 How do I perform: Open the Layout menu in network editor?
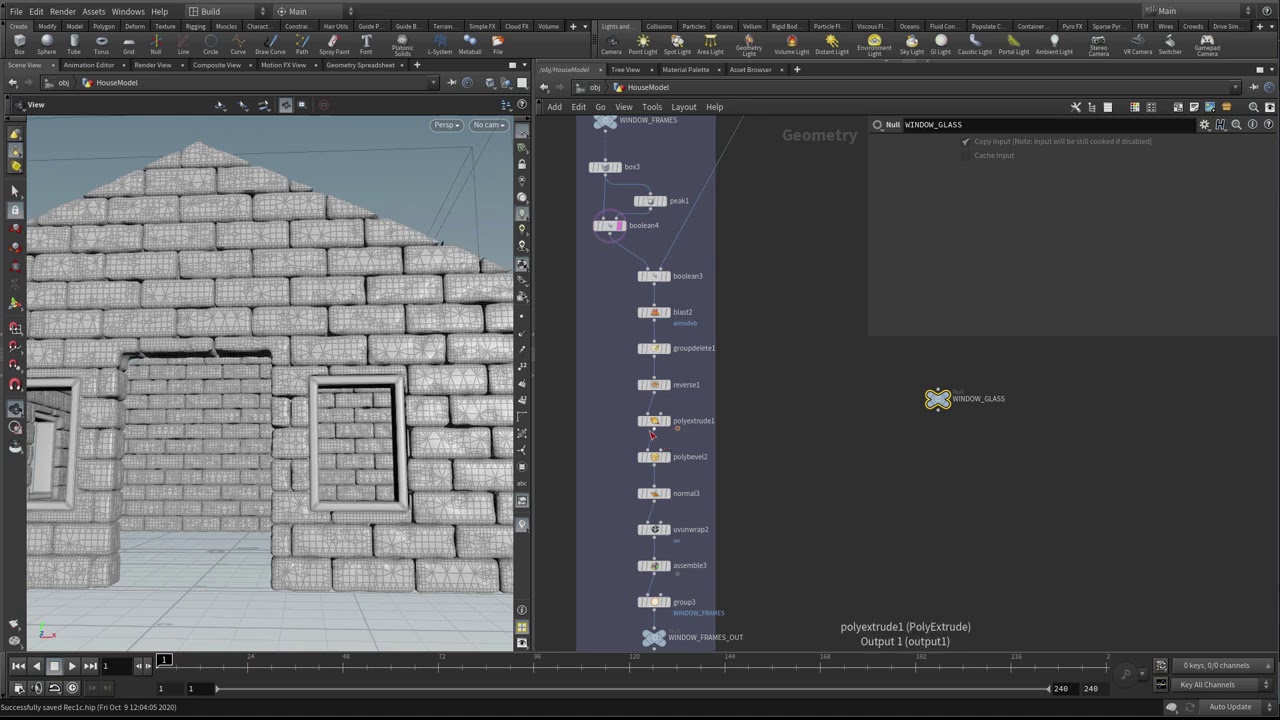click(x=684, y=107)
